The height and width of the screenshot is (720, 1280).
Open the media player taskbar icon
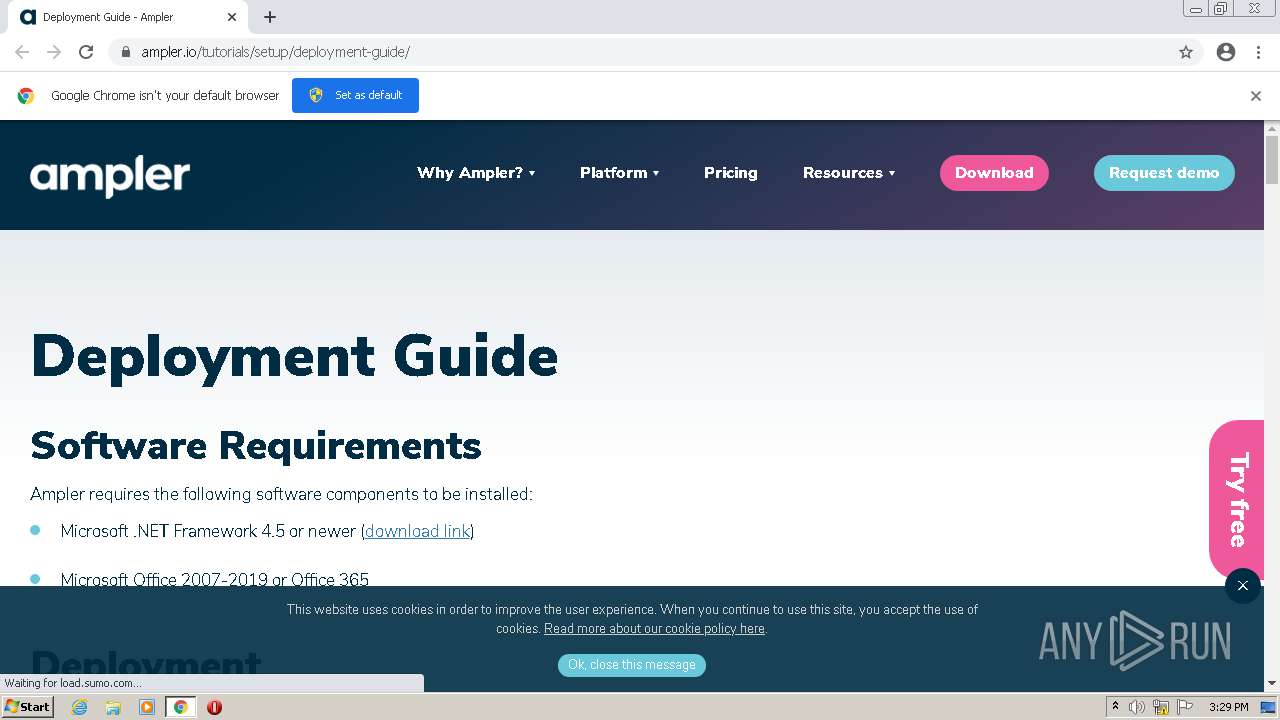(x=147, y=707)
